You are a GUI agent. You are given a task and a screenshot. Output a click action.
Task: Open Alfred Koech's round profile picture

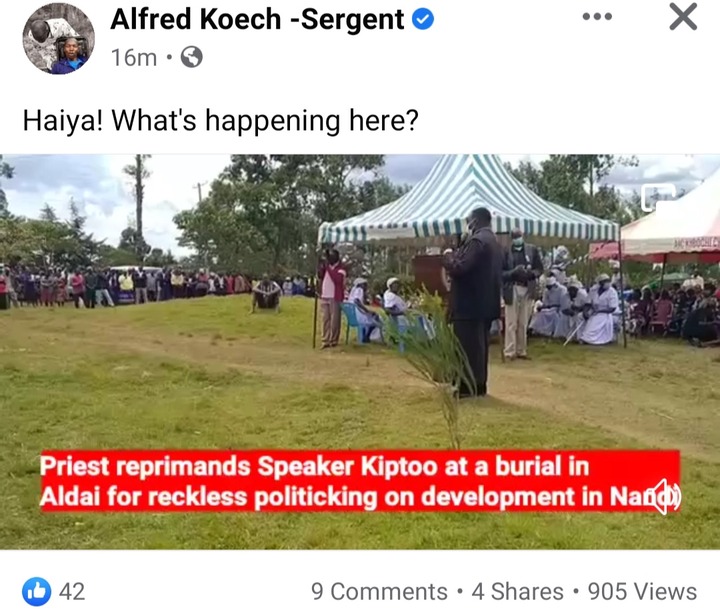coord(58,38)
